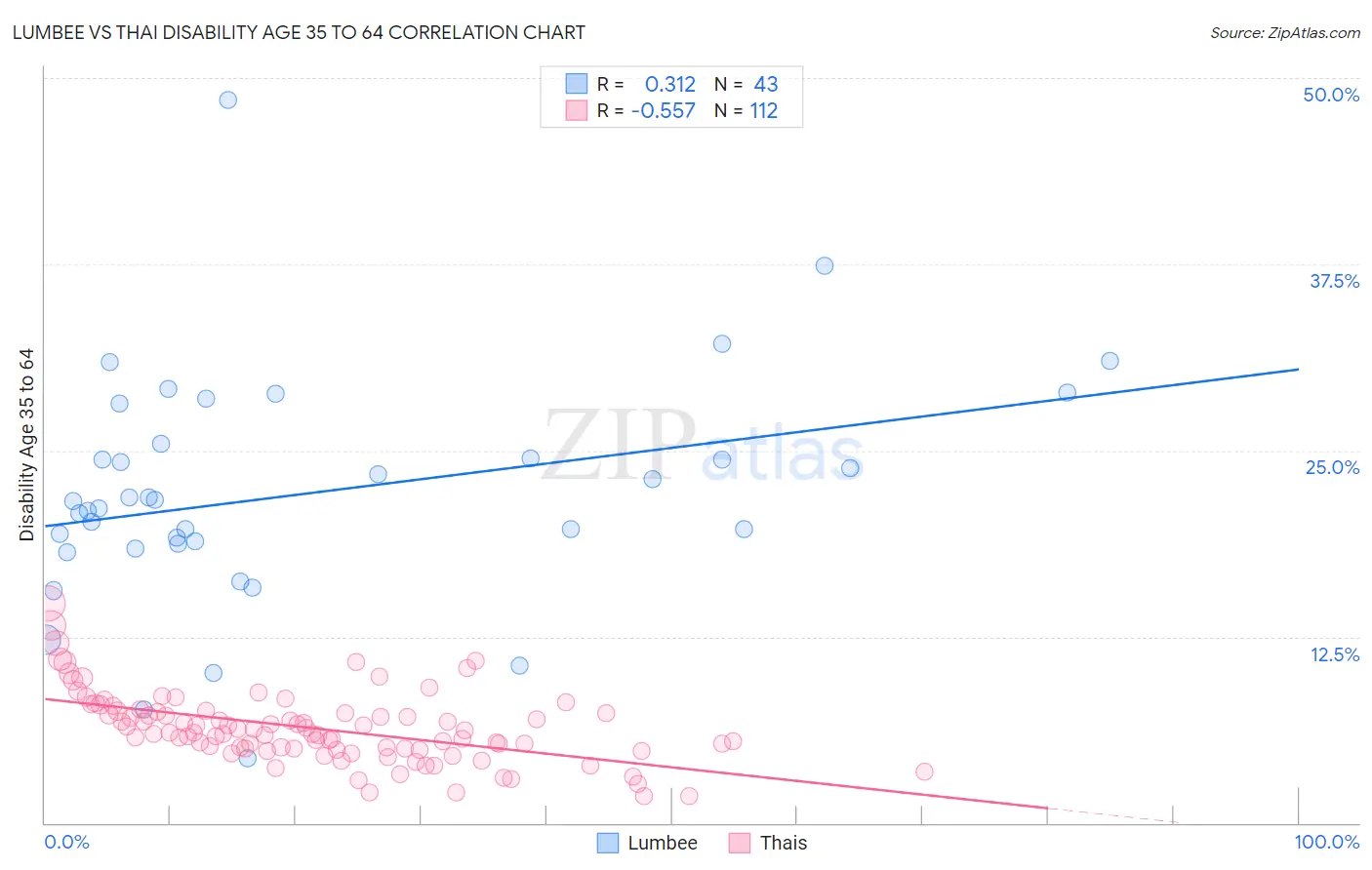Screen dimensions: 1372x870
Task: Click the 25.0% y-axis label
Action: 1332,467
